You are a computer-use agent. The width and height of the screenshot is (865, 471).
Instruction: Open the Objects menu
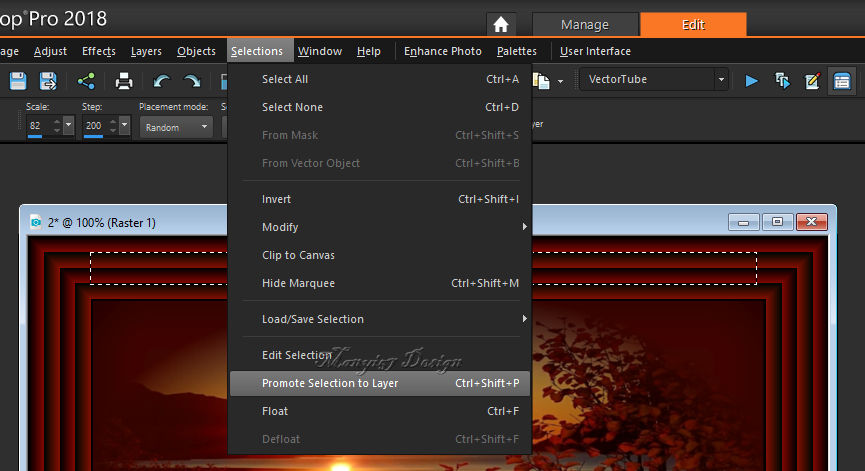[x=196, y=51]
